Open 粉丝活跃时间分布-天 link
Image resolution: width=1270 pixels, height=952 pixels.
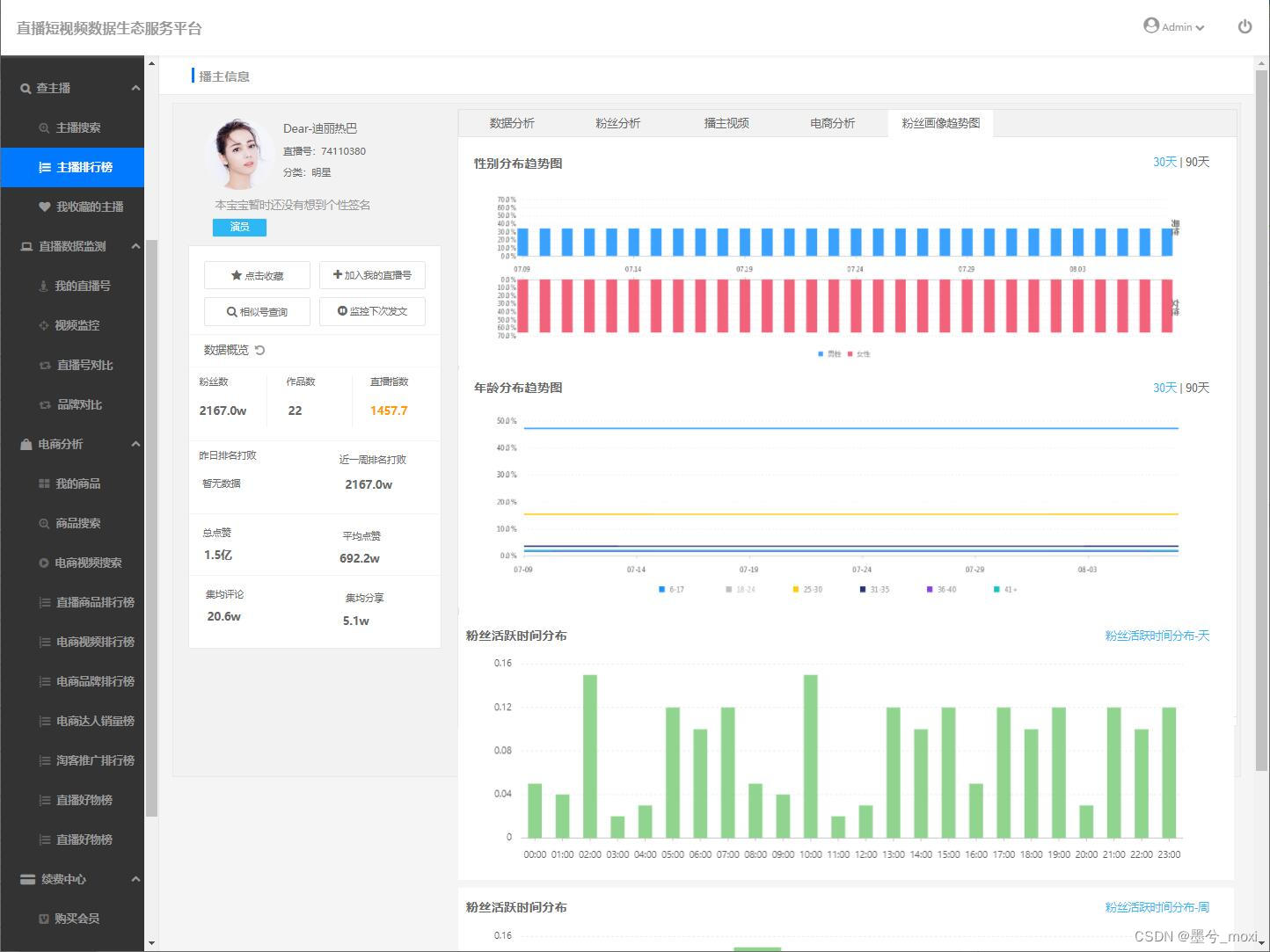pyautogui.click(x=1157, y=636)
